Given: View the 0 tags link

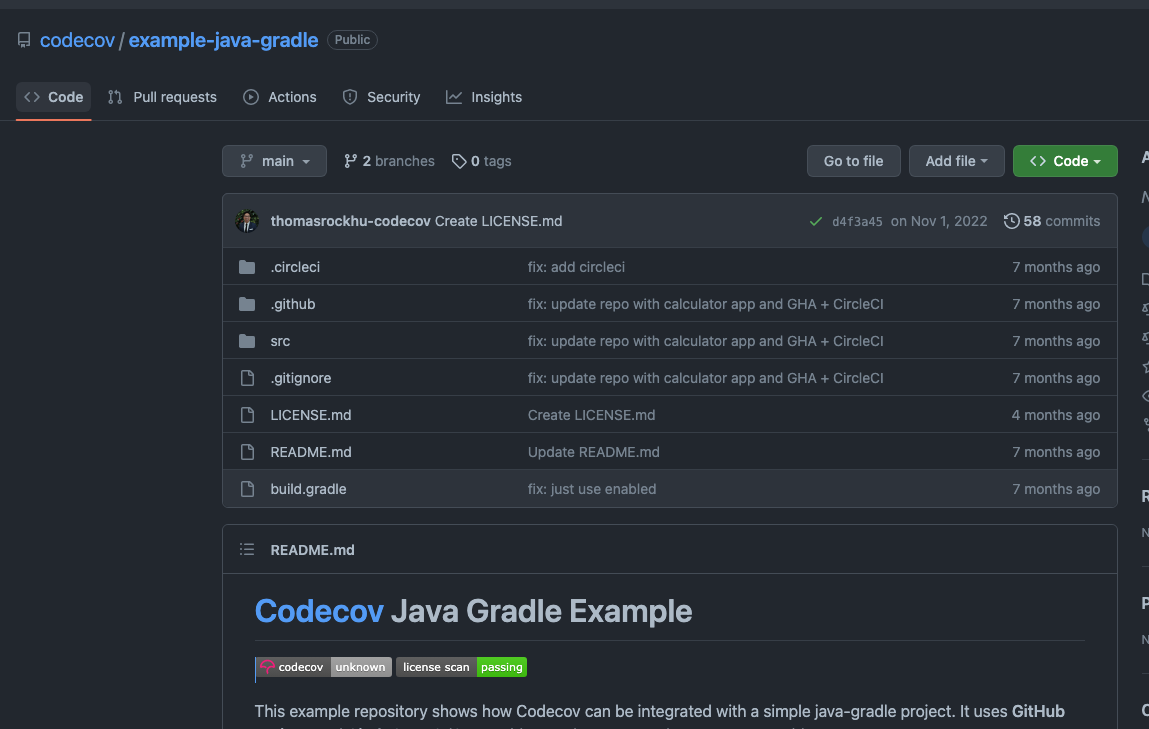Looking at the screenshot, I should 481,161.
